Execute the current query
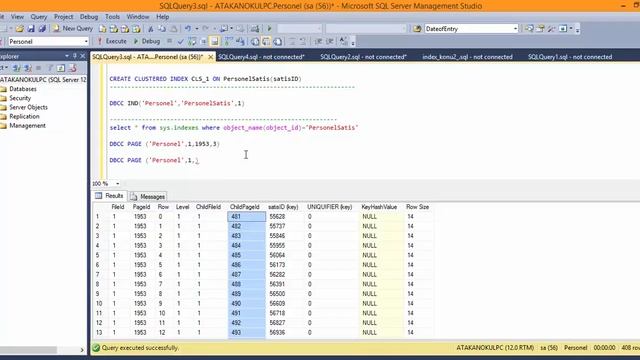This screenshot has width=640, height=360. click(x=111, y=41)
